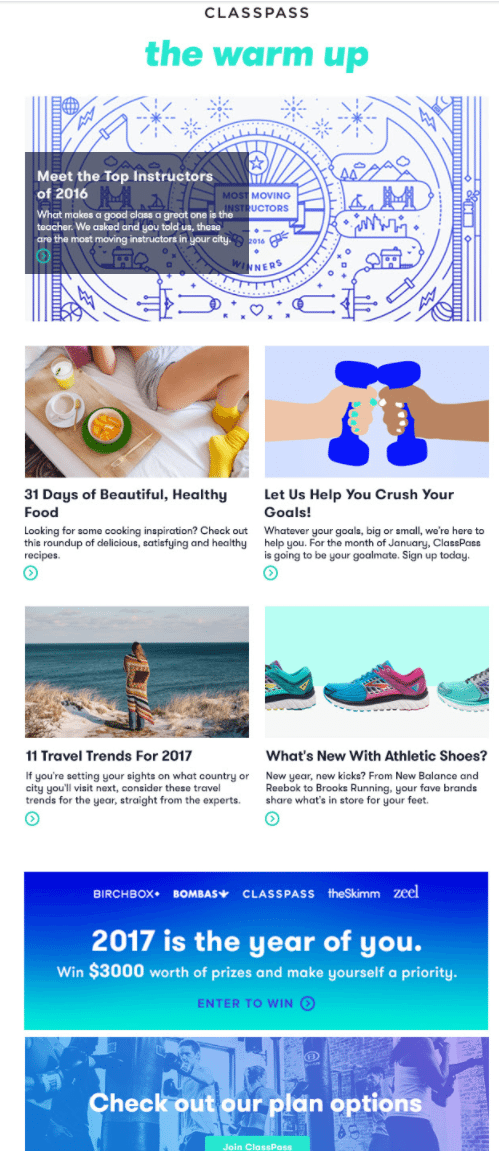Click the Join ClassPass button
Image resolution: width=499 pixels, height=1151 pixels.
(257, 1144)
